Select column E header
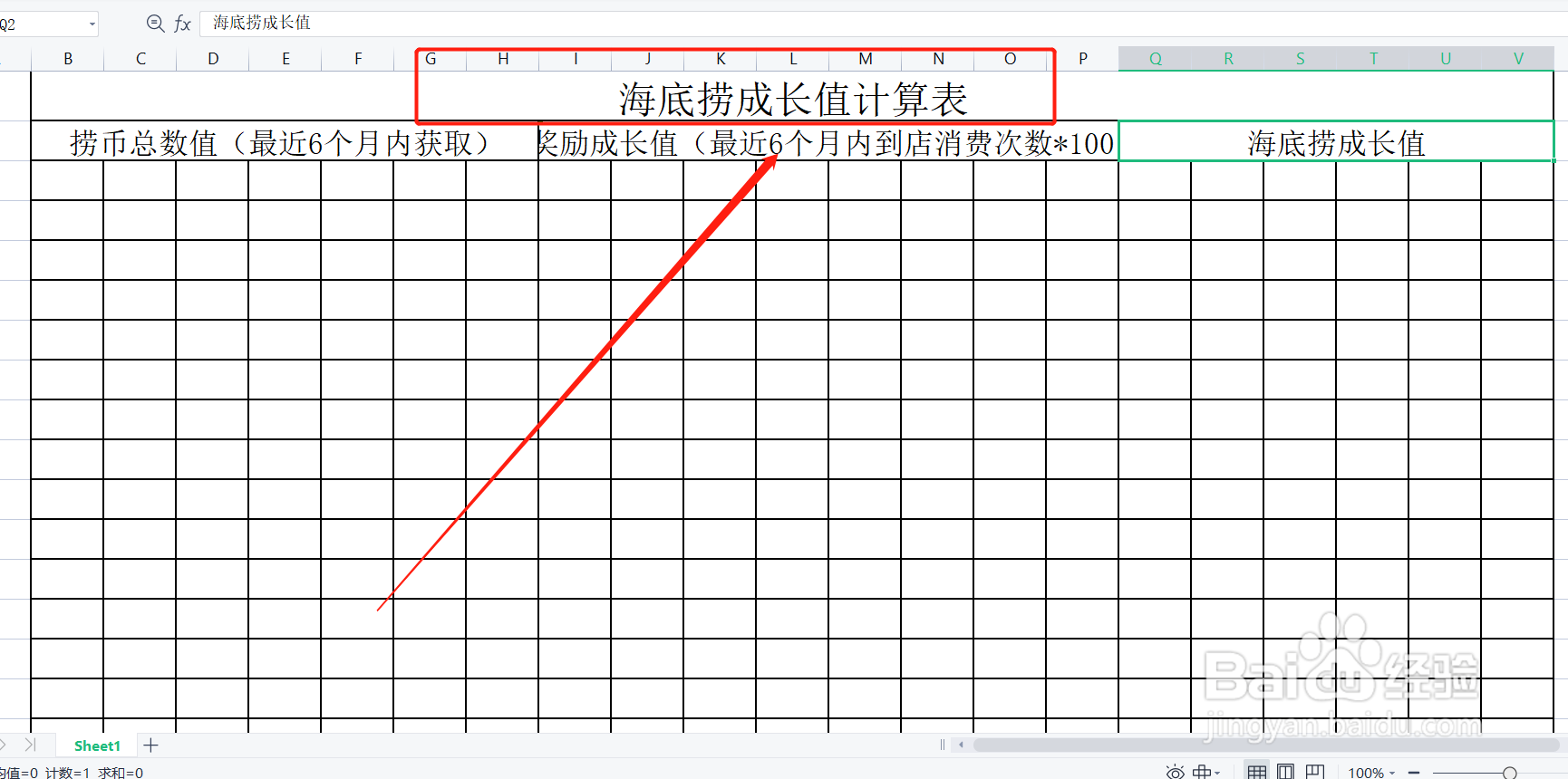The height and width of the screenshot is (779, 1568). (x=286, y=59)
